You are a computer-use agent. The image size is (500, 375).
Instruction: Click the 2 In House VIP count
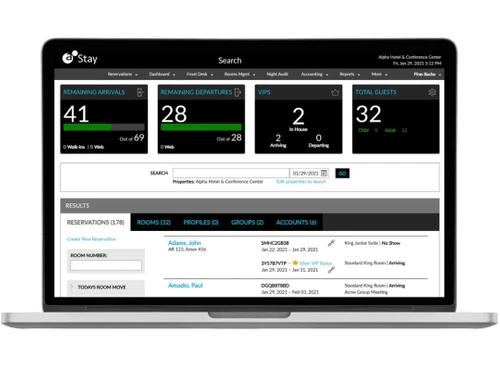(298, 116)
